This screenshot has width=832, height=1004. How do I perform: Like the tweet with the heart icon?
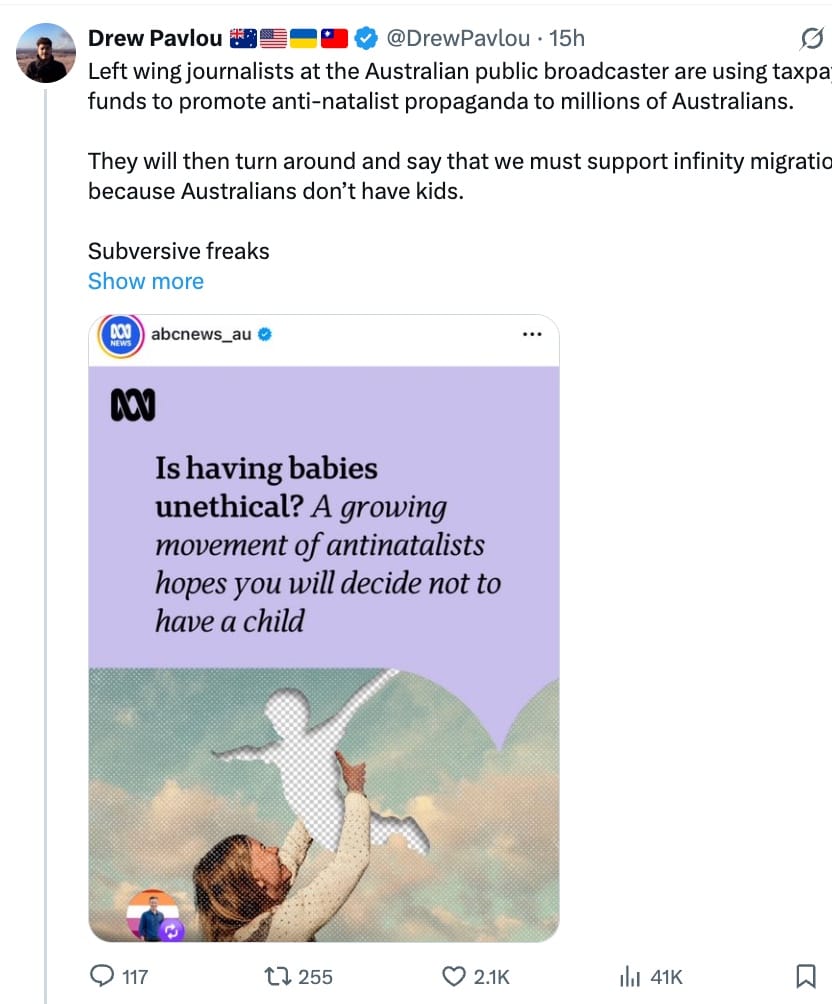coord(454,976)
